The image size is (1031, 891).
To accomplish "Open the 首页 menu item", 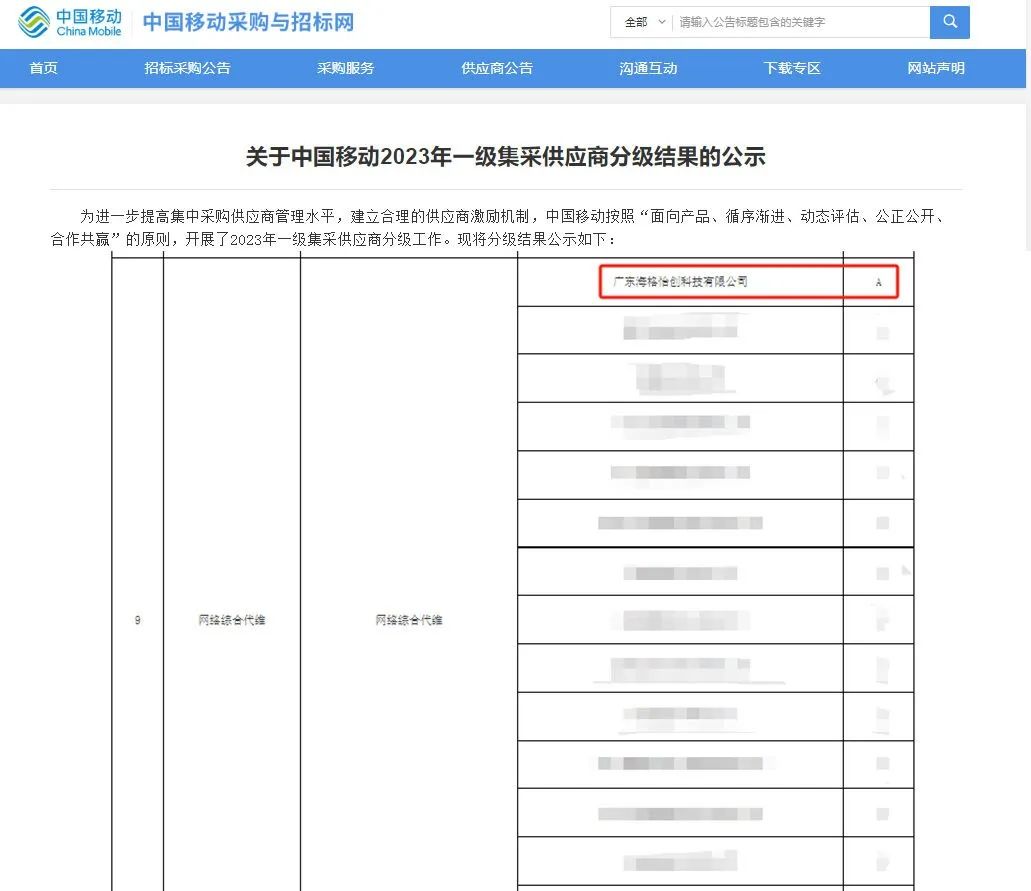I will click(43, 68).
